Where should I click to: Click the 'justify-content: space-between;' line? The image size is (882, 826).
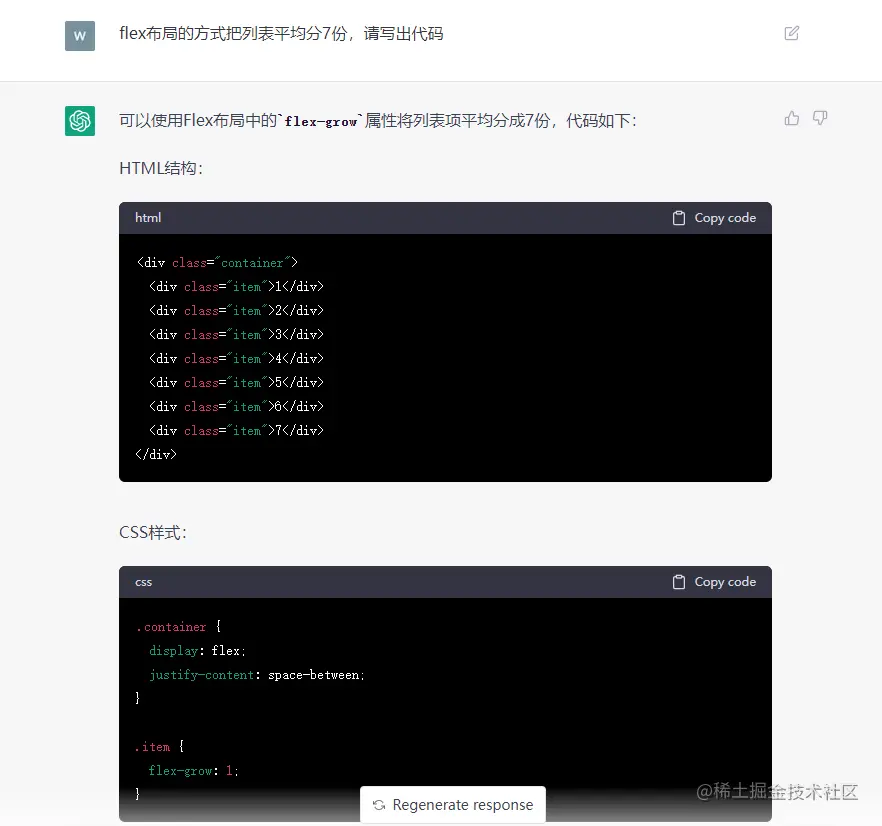pos(257,675)
